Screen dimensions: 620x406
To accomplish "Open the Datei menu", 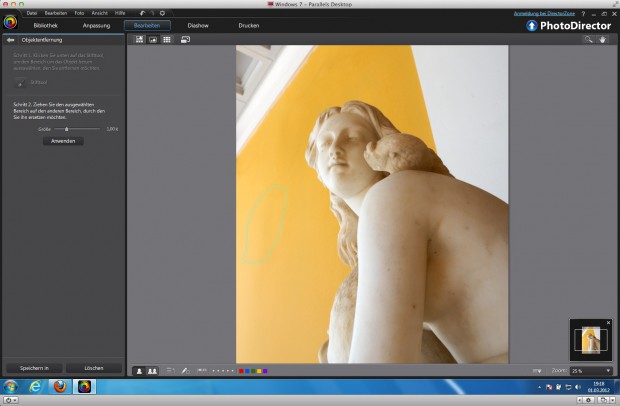I will pyautogui.click(x=32, y=13).
